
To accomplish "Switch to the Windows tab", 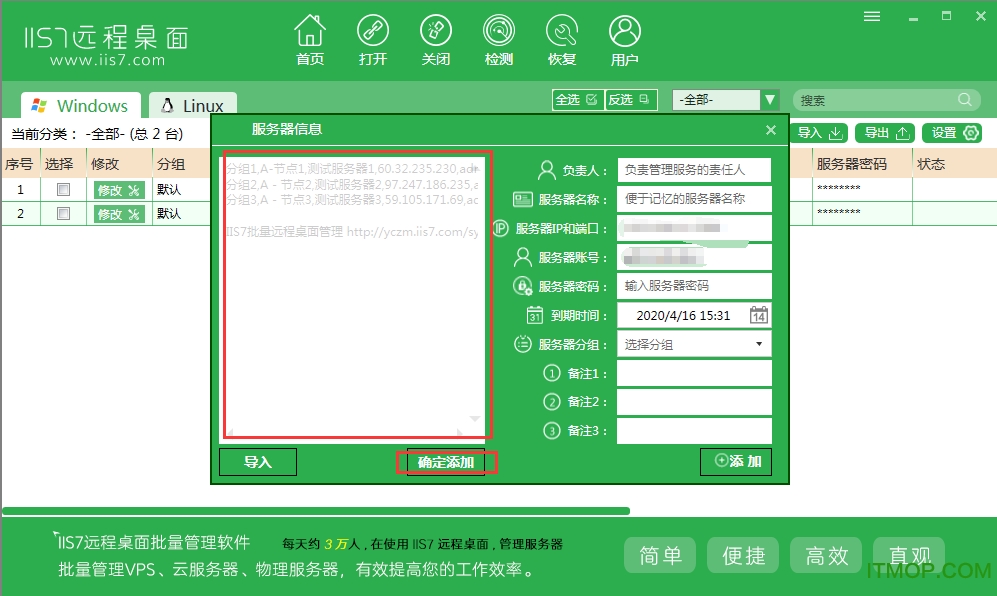I will coord(81,106).
